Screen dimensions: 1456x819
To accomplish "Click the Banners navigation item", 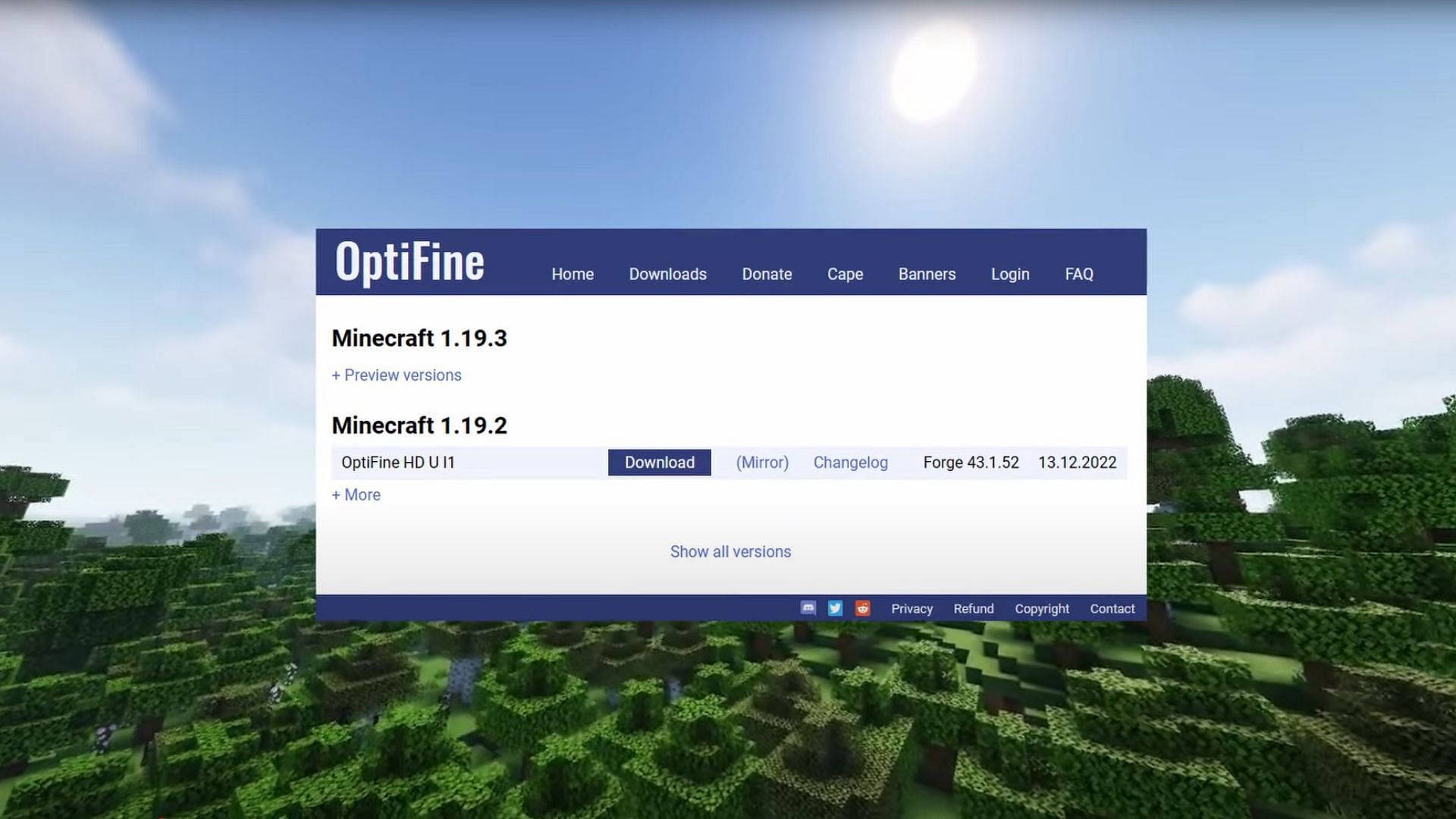I will (927, 274).
